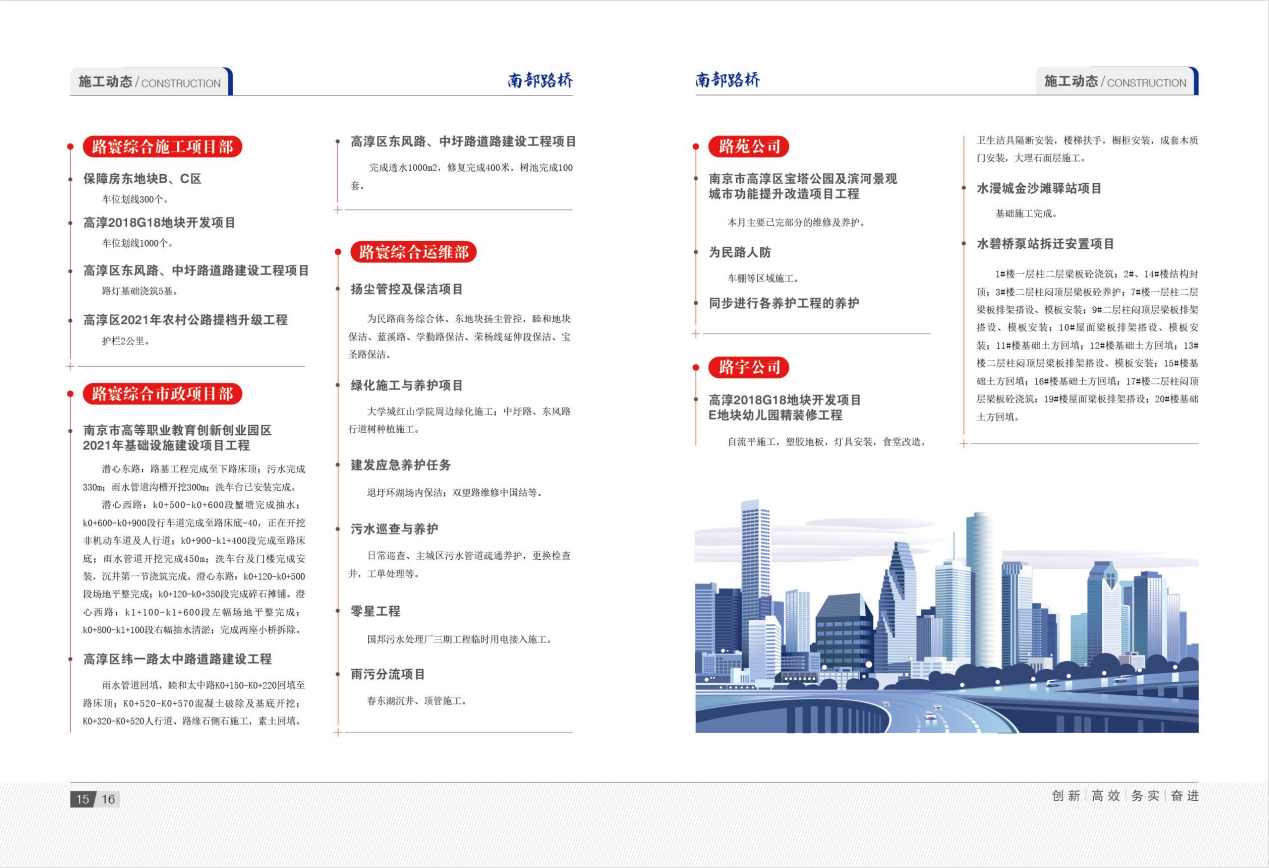Select the 绿化施工与养护项目 heading
Viewport: 1269px width, 868px height.
click(x=406, y=385)
